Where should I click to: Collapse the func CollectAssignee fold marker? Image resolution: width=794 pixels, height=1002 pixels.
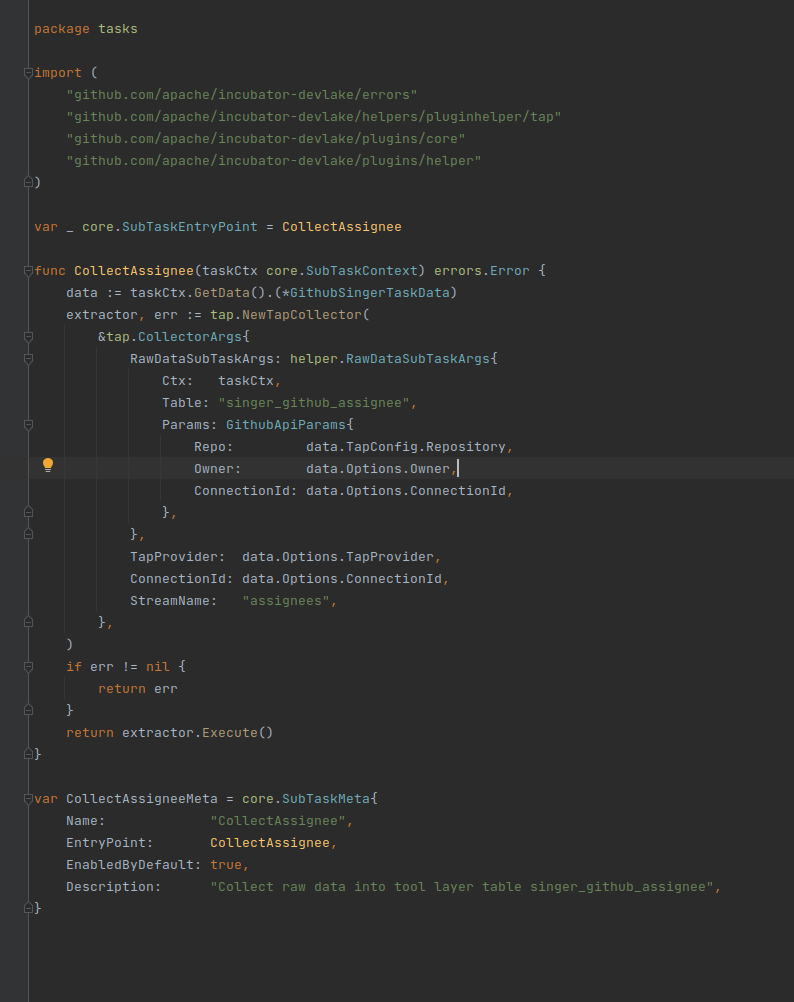point(28,271)
